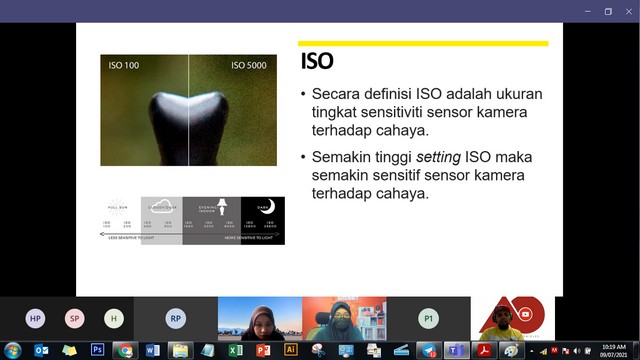The height and width of the screenshot is (360, 640).
Task: Launch Adobe Illustrator from the taskbar
Action: click(291, 350)
